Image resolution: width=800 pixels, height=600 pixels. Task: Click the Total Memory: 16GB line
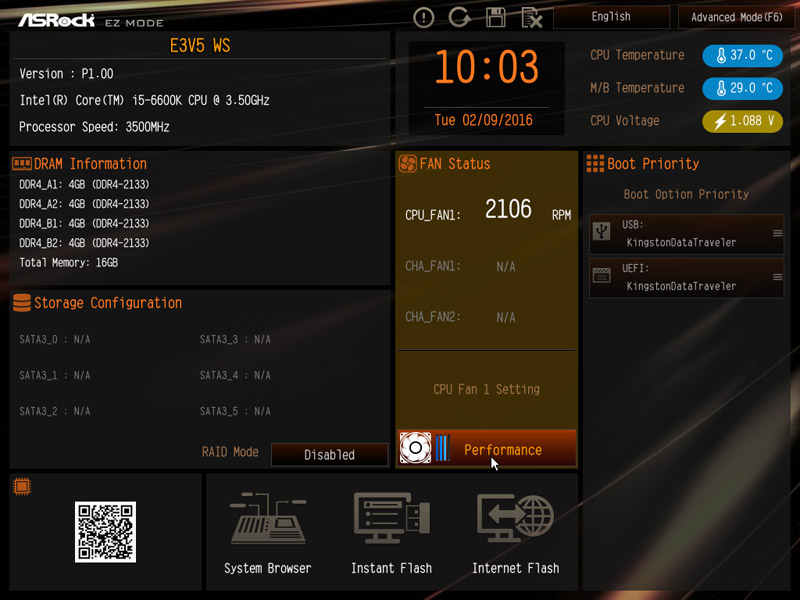[x=68, y=263]
